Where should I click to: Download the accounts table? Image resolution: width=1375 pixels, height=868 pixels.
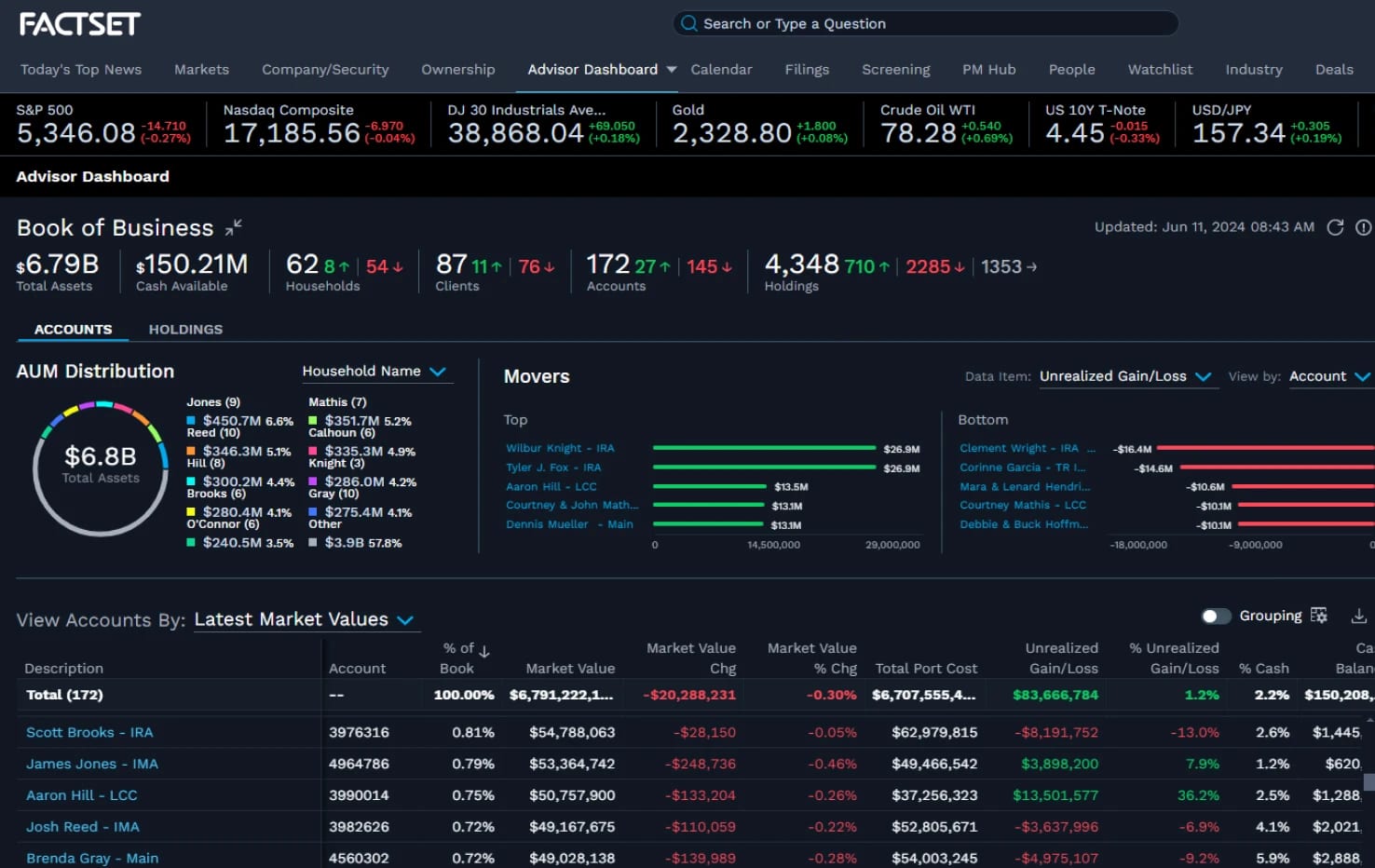point(1359,616)
